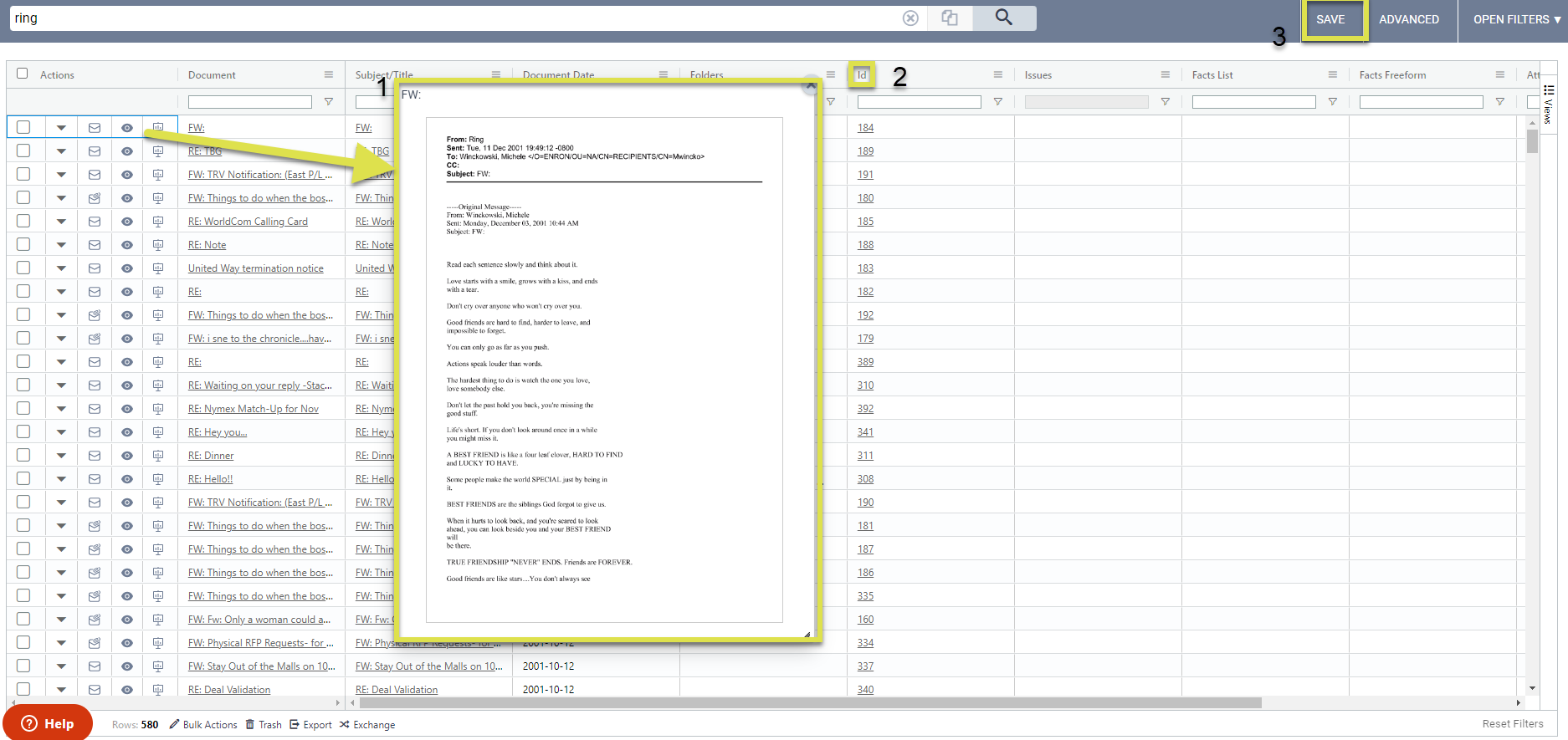1568x740 pixels.
Task: Open Facts List column menu icon
Action: (x=1333, y=74)
